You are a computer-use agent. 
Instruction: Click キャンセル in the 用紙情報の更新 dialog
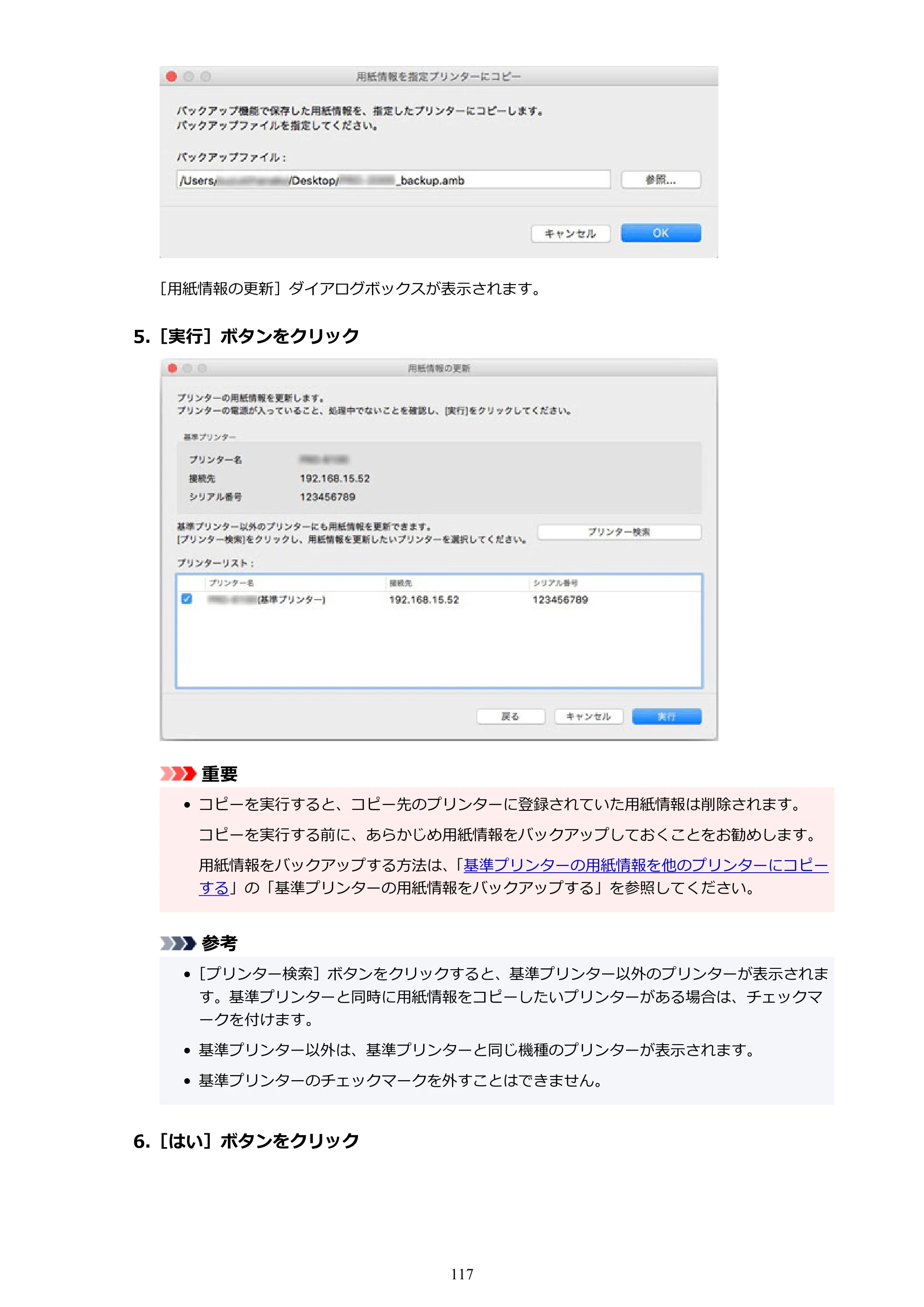[x=589, y=716]
